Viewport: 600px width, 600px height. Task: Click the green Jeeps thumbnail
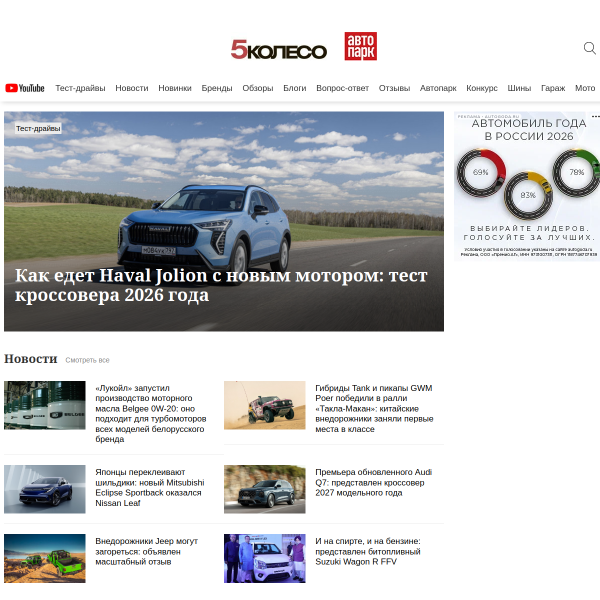tap(45, 558)
